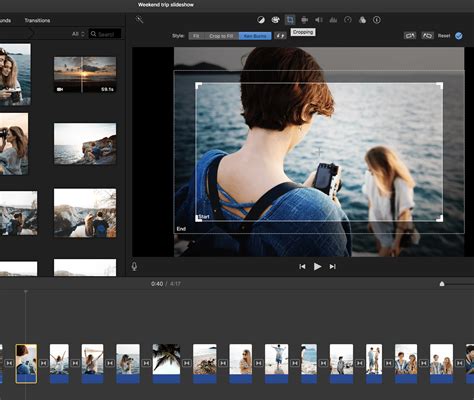Select the palm tree timeline clip
Image resolution: width=474 pixels, height=400 pixels.
tap(166, 364)
